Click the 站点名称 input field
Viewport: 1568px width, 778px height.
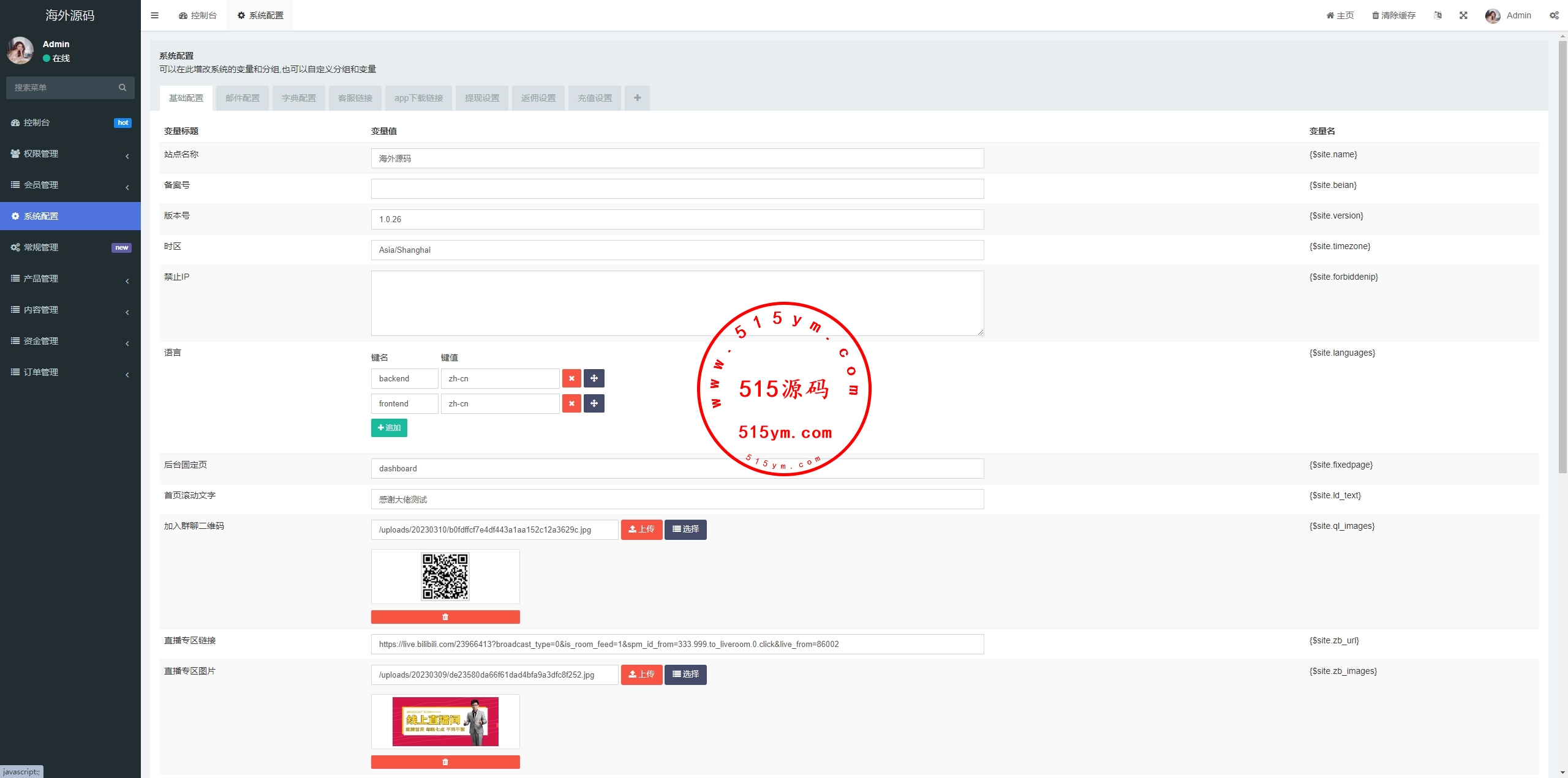(x=677, y=159)
